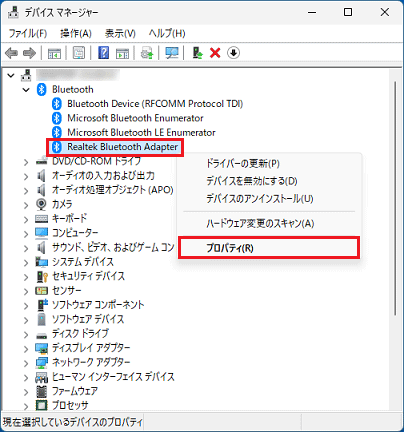
Task: Expand オーディオの入力および出力 category
Action: pyautogui.click(x=26, y=176)
